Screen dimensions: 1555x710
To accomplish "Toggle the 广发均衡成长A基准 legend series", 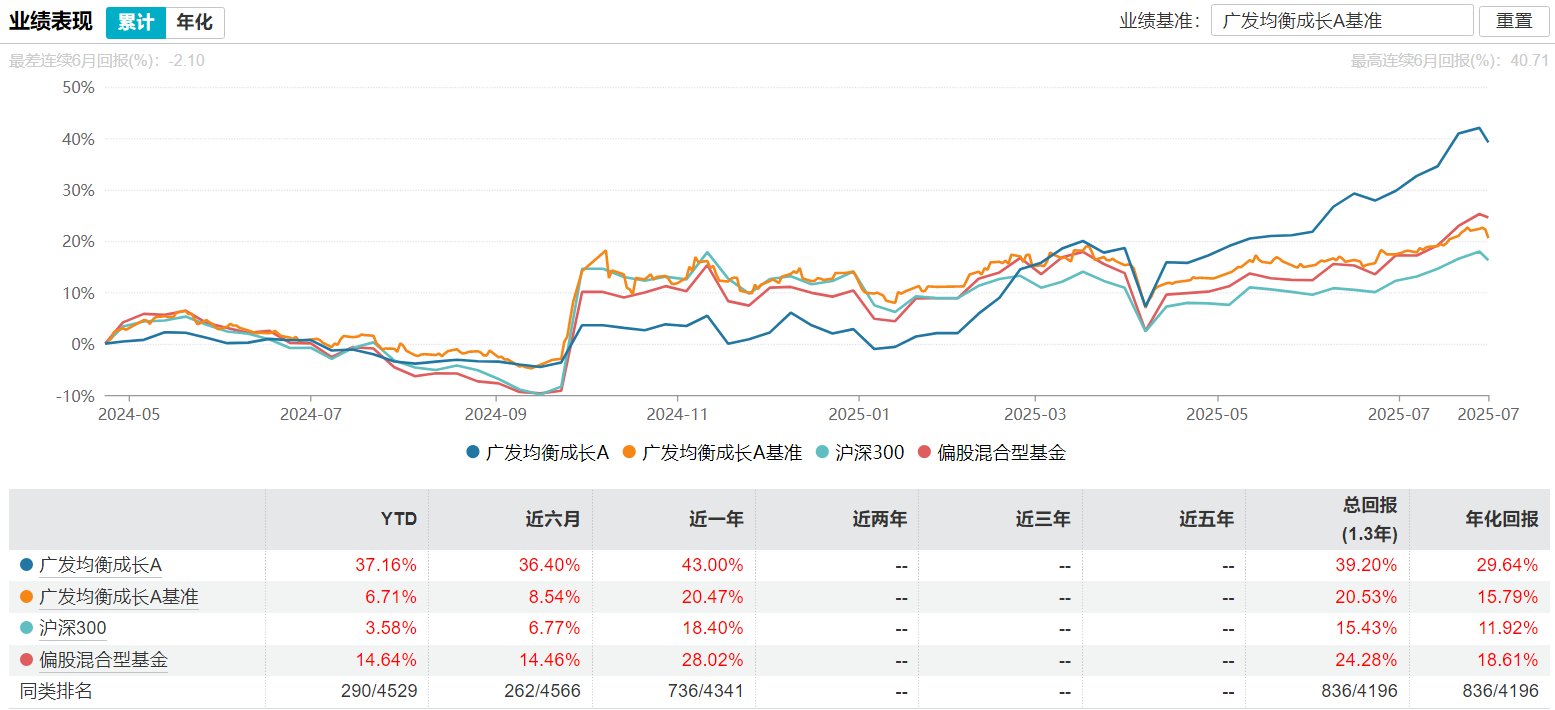I will 711,453.
